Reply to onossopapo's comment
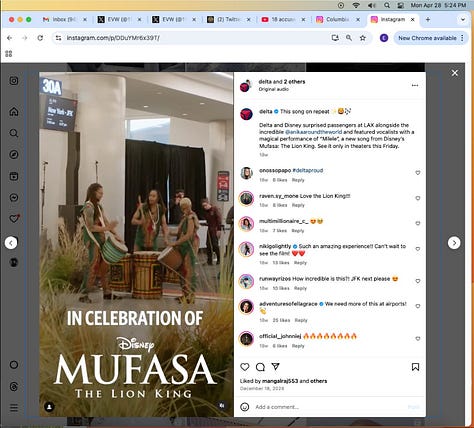Image resolution: width=474 pixels, height=428 pixels. tap(298, 180)
